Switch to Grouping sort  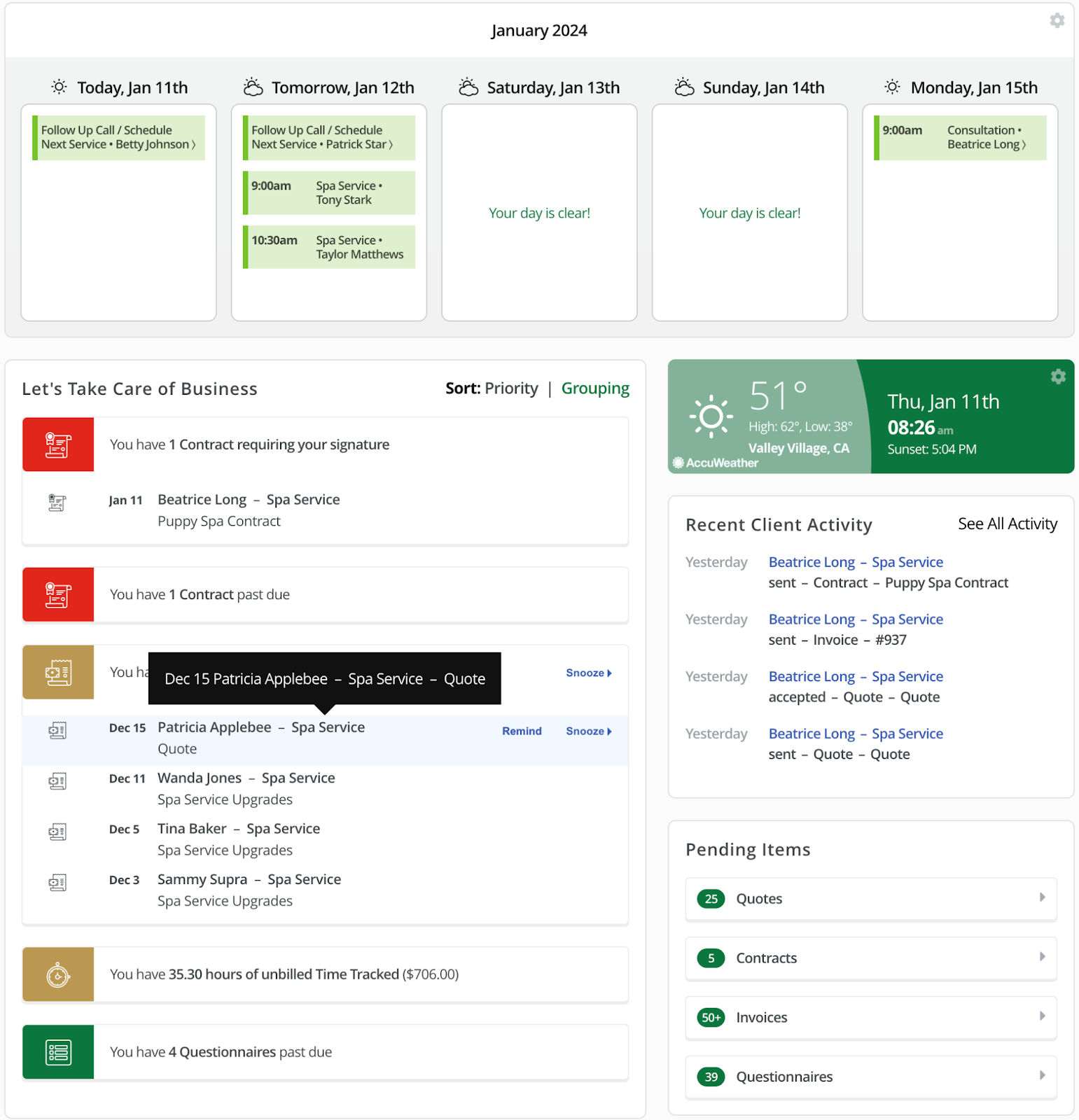point(595,388)
